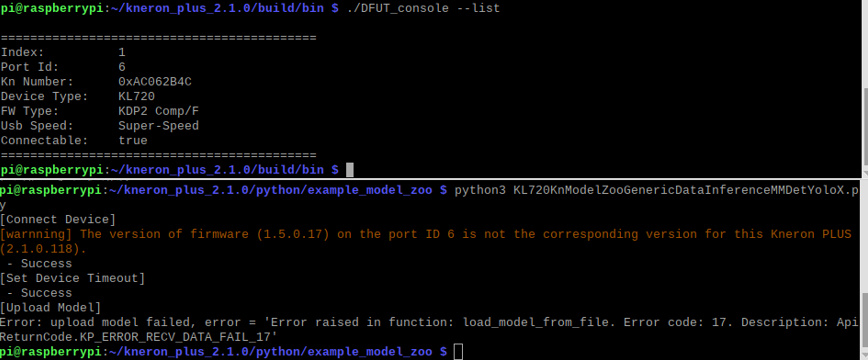
Task: Click the [Connect Device] output line
Action: coord(58,219)
